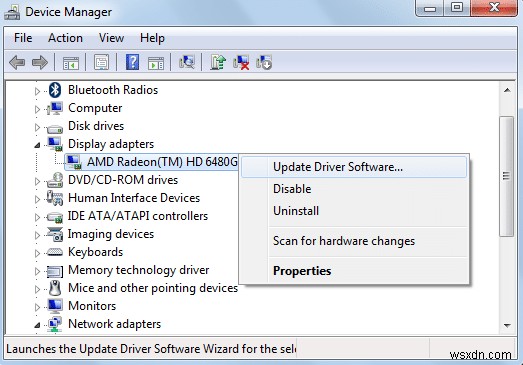
Task: Expand the Keyboards node
Action: (x=37, y=253)
